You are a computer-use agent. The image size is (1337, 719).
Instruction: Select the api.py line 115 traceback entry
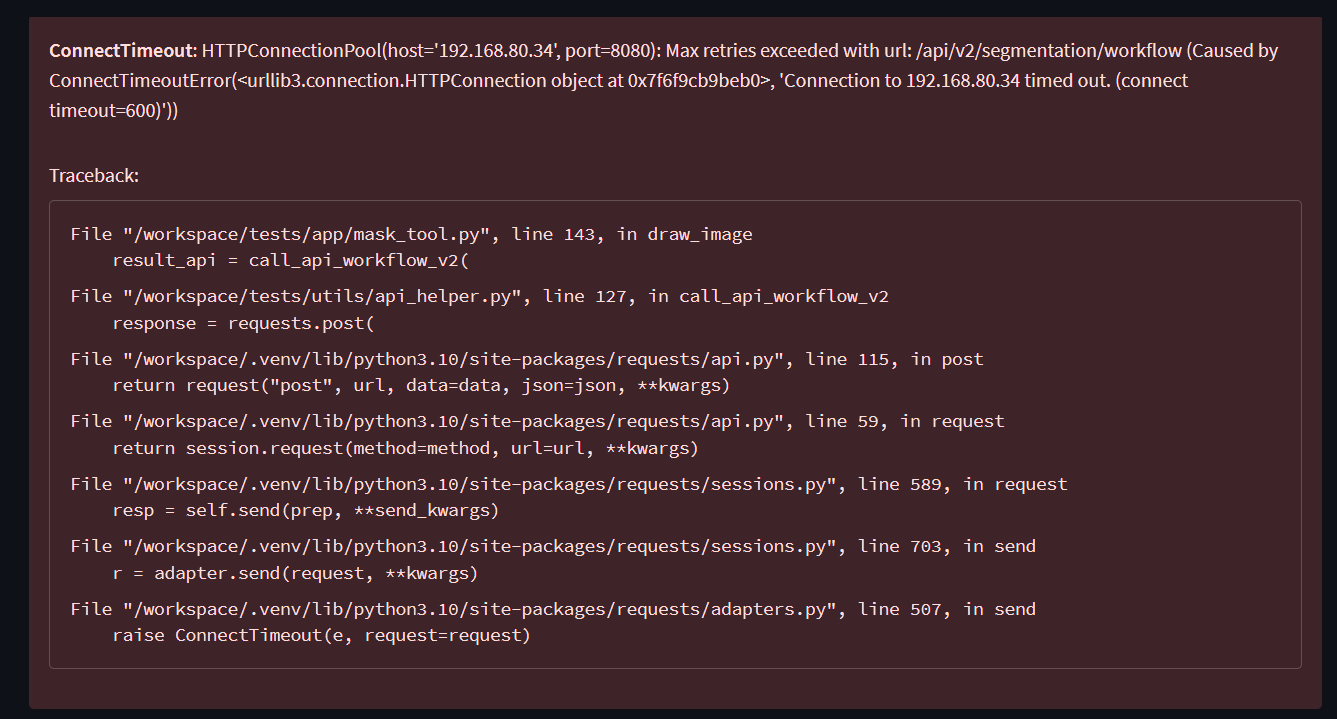pyautogui.click(x=526, y=359)
